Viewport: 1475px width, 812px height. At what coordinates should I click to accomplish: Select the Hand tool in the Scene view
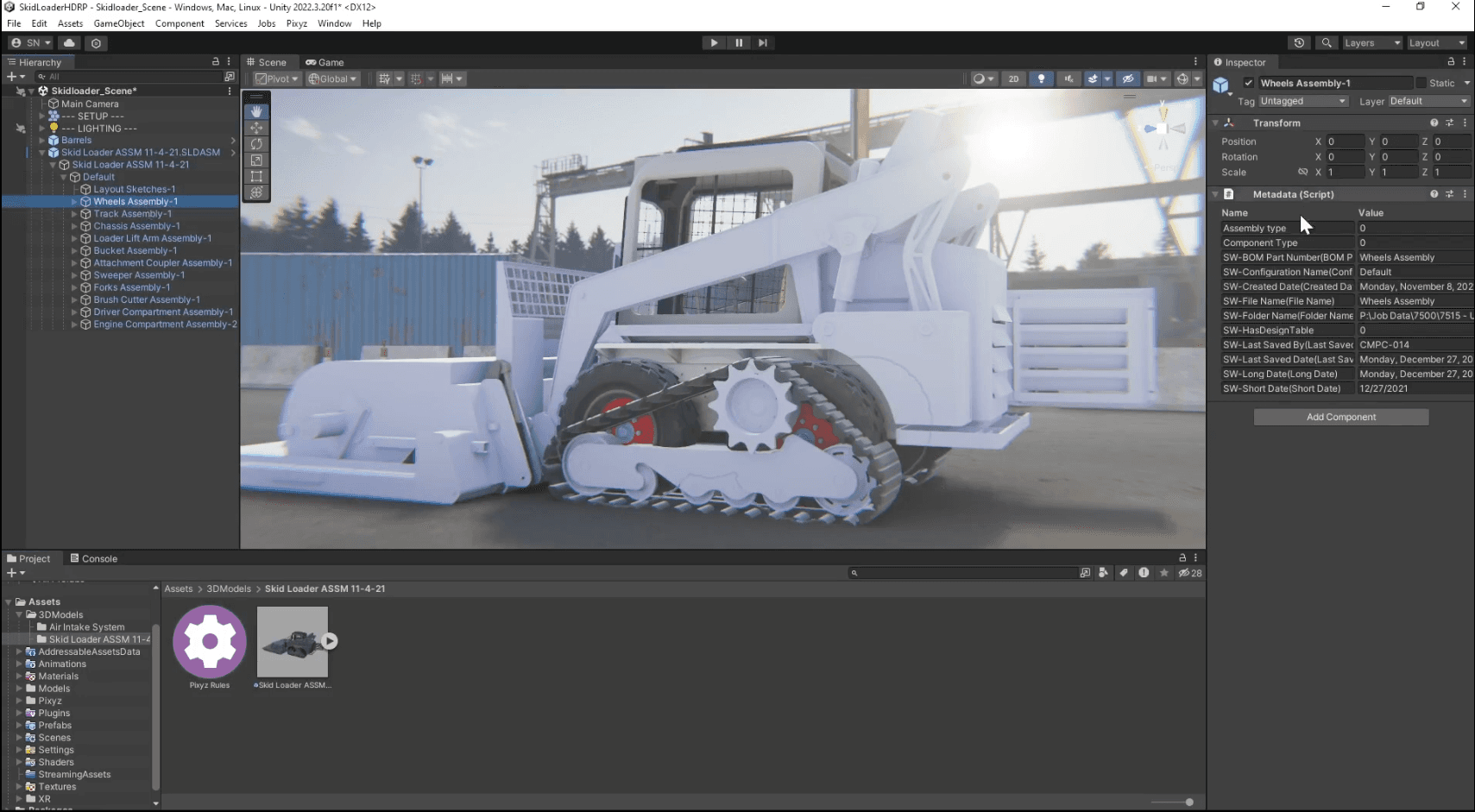[256, 111]
